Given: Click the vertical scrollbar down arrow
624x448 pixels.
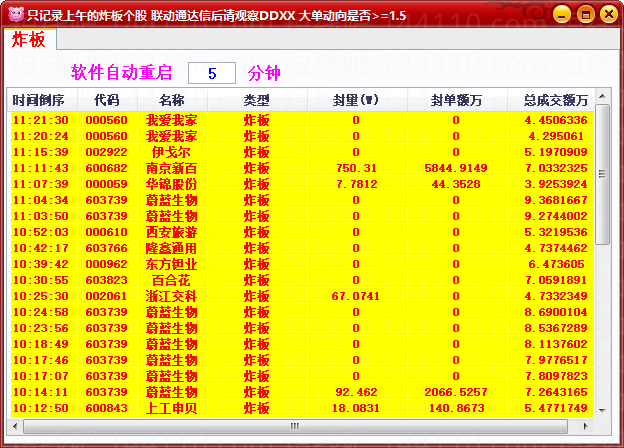Looking at the screenshot, I should pyautogui.click(x=602, y=410).
